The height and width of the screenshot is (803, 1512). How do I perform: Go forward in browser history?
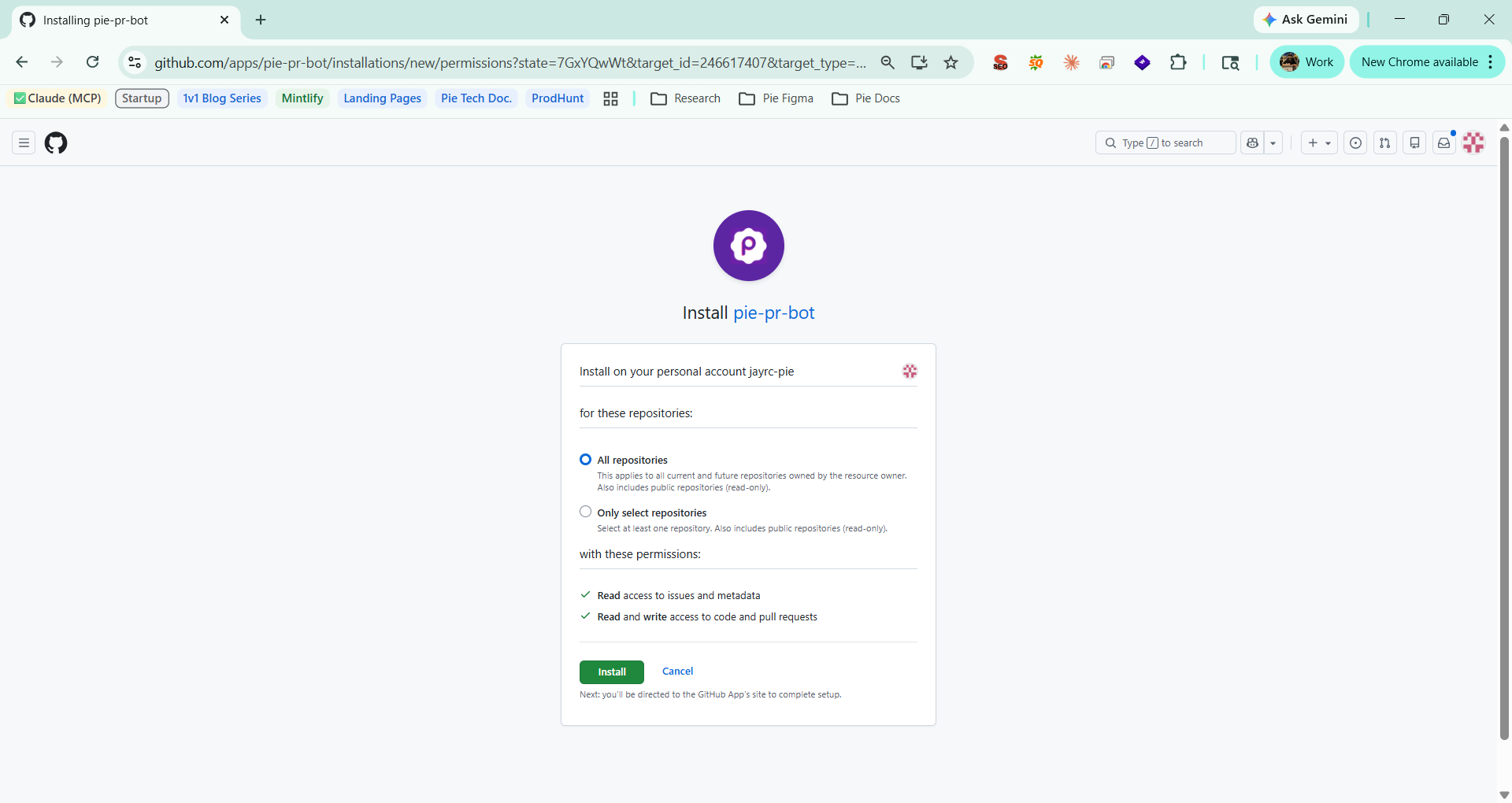click(x=57, y=62)
